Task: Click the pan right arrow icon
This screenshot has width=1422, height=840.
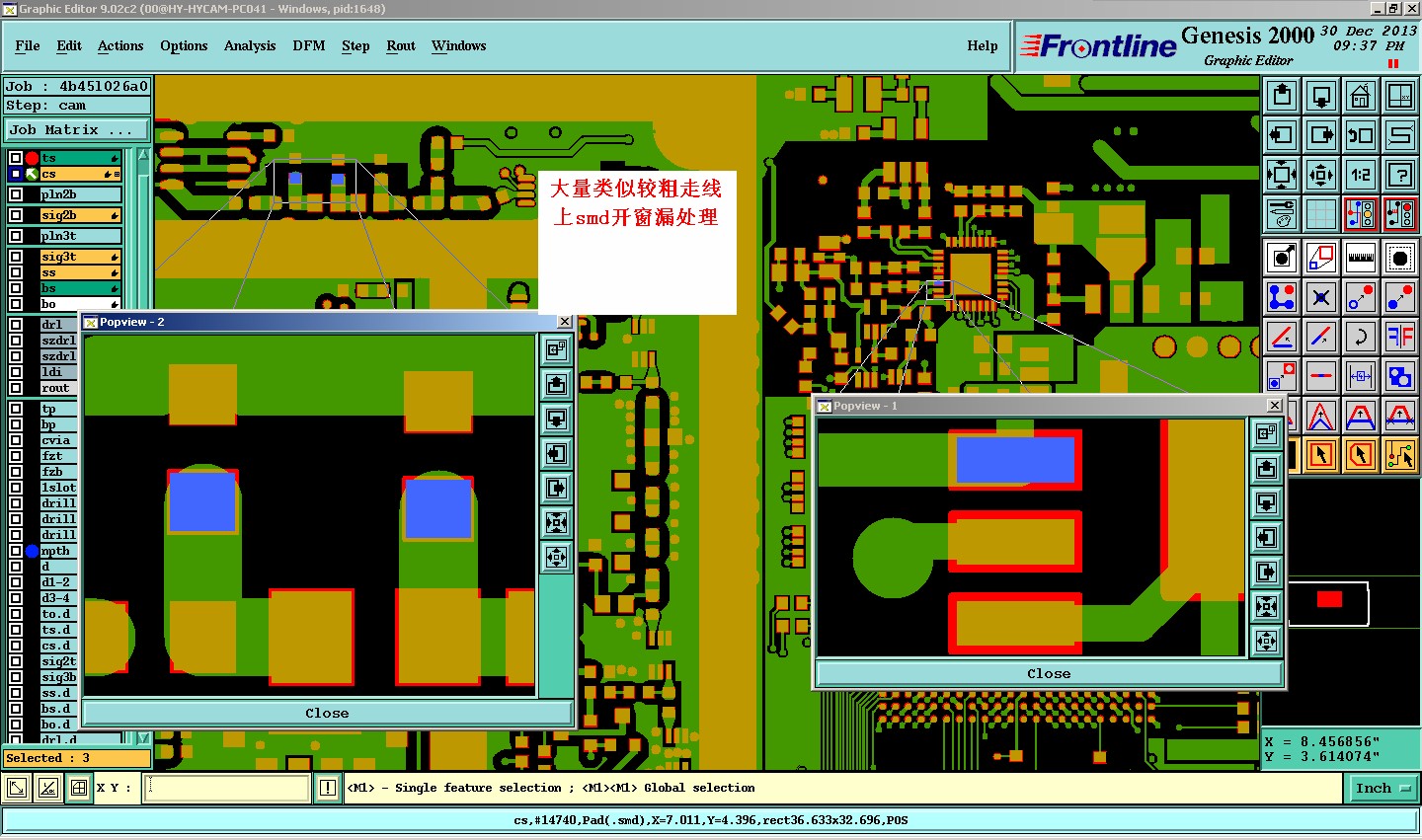Action: coord(1321,135)
